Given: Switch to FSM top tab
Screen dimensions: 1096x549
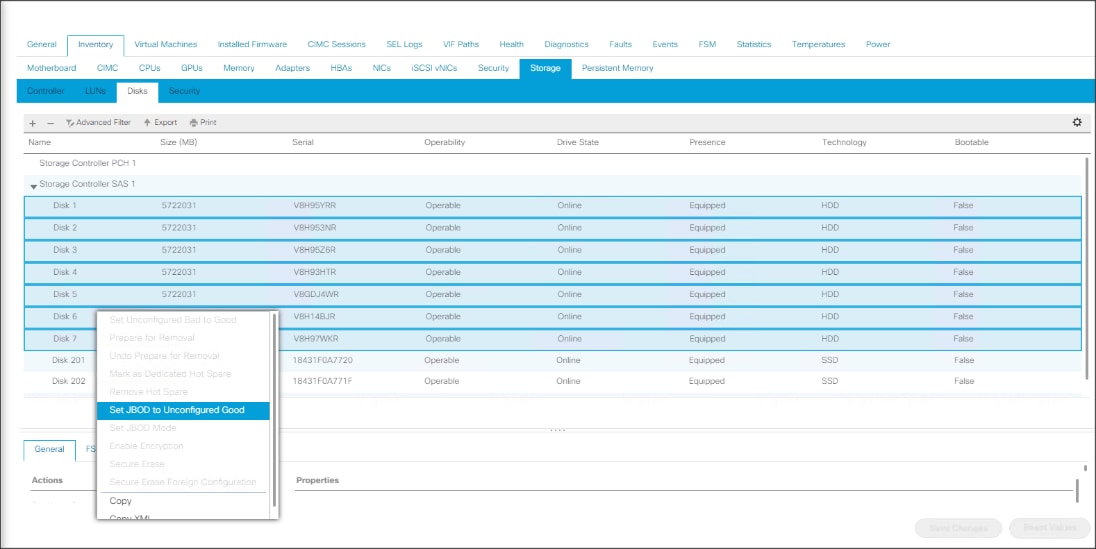Looking at the screenshot, I should click(707, 44).
